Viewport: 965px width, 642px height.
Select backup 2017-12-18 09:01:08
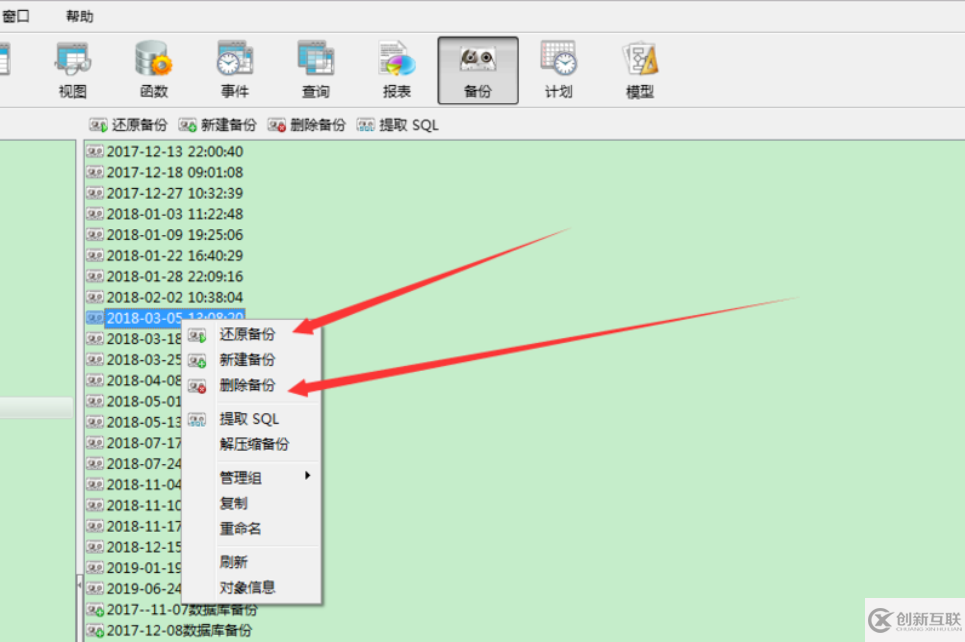coord(164,172)
